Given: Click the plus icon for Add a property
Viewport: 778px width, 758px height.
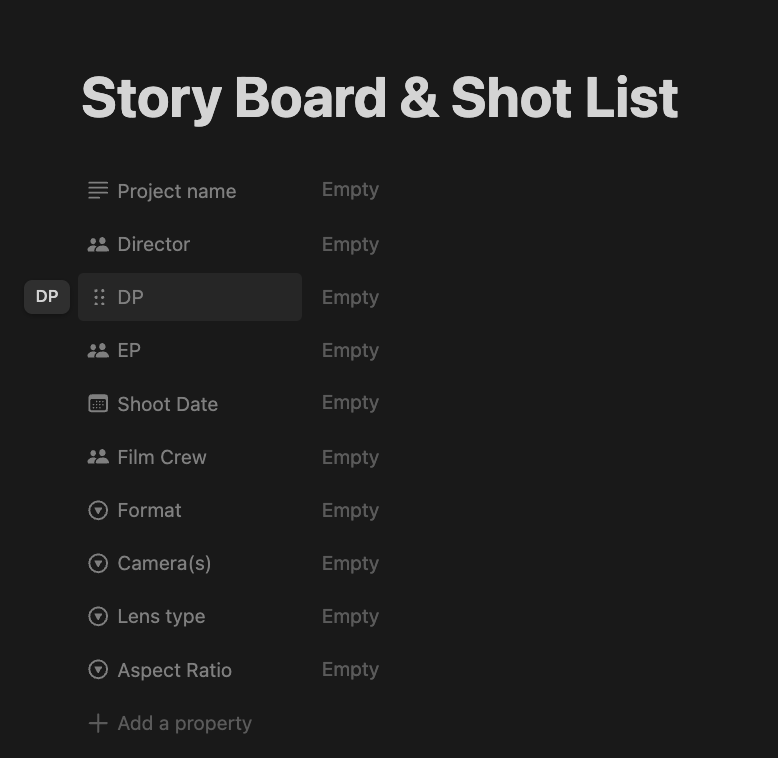Looking at the screenshot, I should (x=98, y=723).
